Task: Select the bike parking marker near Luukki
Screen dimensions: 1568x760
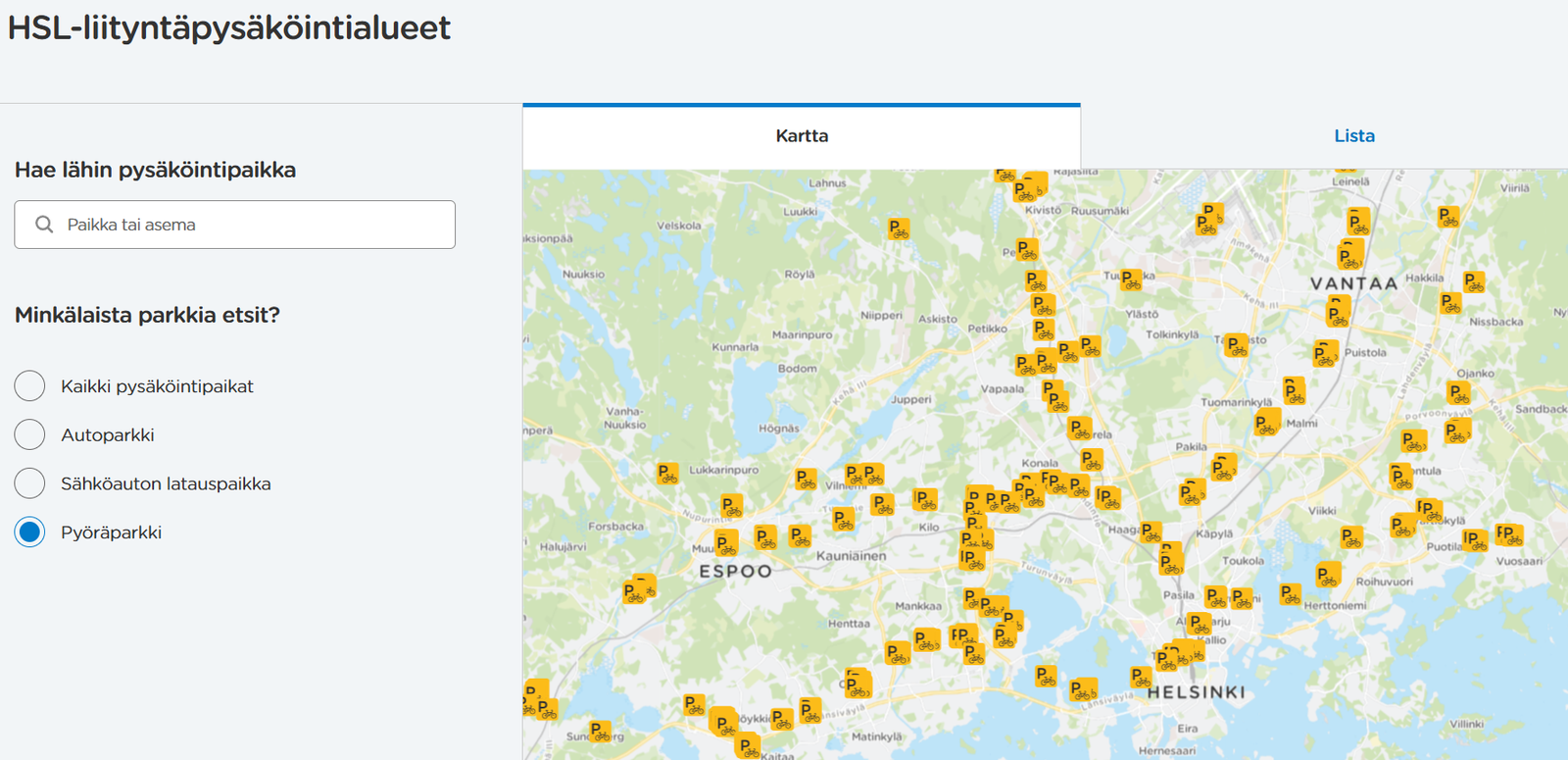Action: 899,229
